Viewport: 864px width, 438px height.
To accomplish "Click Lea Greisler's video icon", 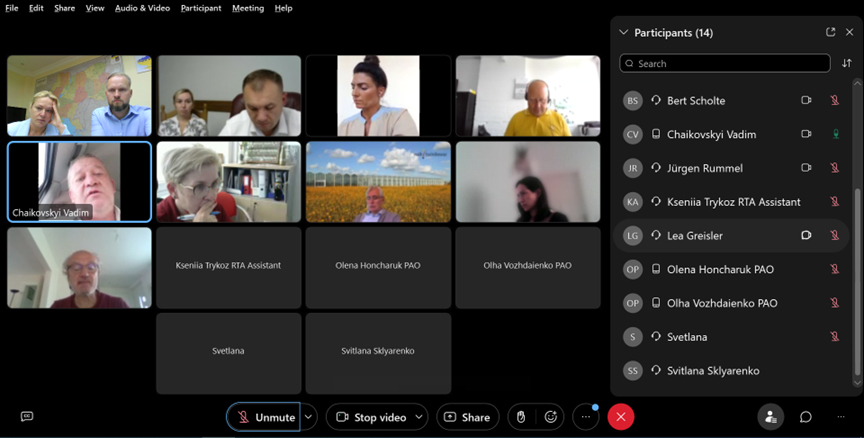I will [806, 235].
